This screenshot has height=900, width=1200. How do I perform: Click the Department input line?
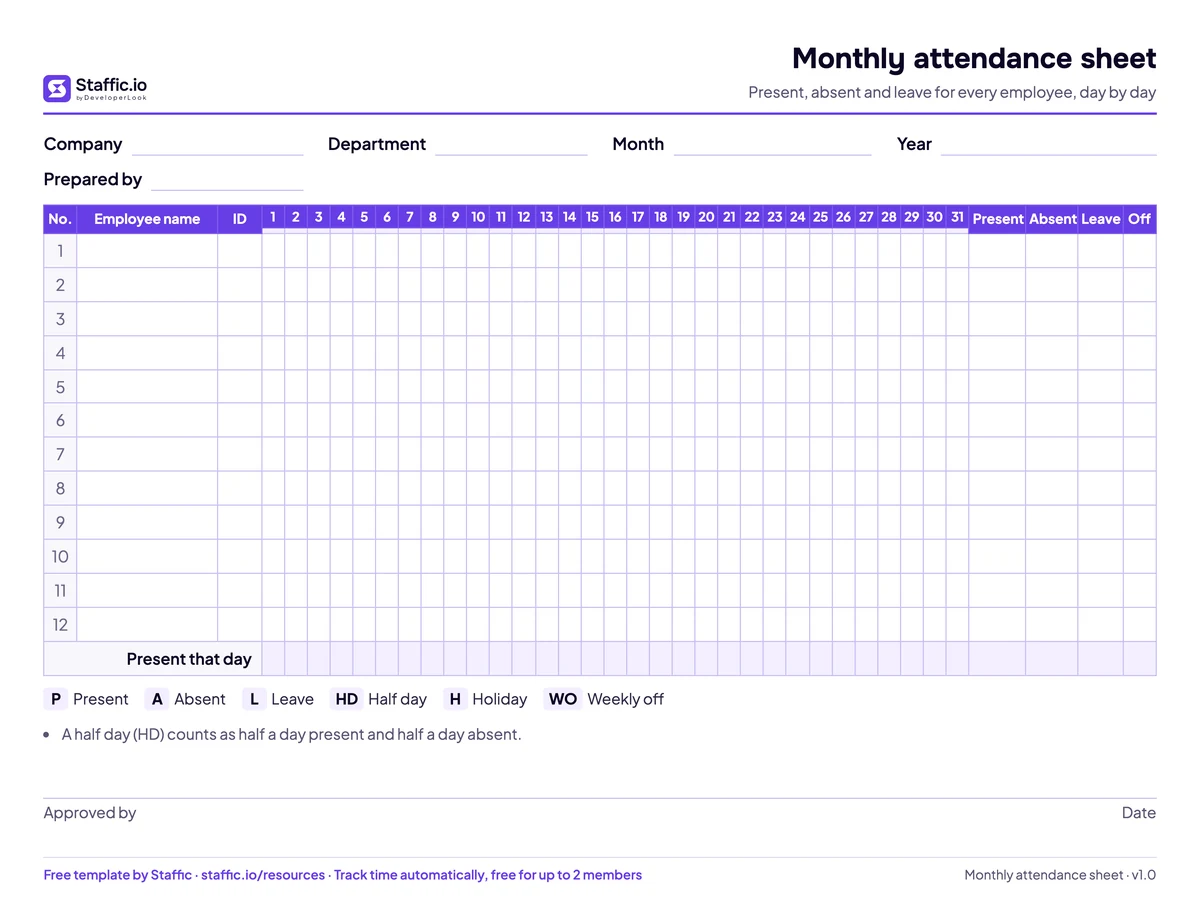511,146
